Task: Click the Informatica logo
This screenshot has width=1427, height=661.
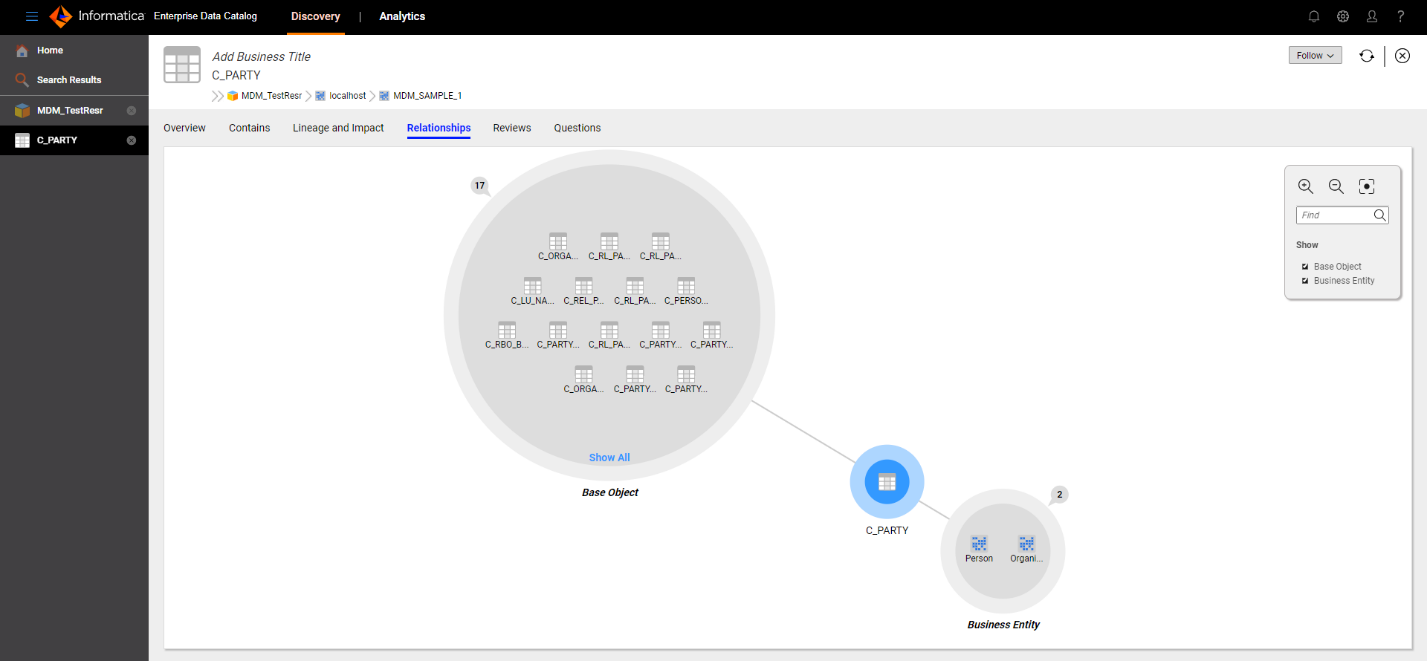Action: 96,16
